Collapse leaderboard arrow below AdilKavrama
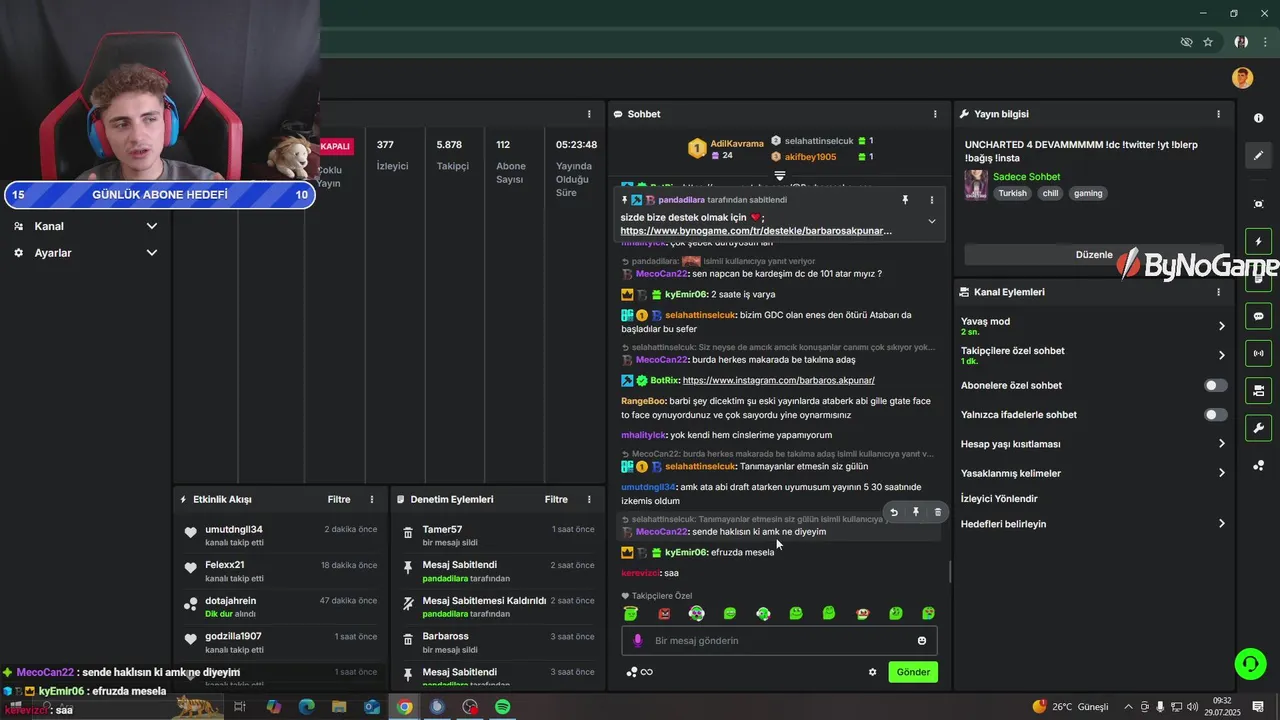 (x=780, y=177)
